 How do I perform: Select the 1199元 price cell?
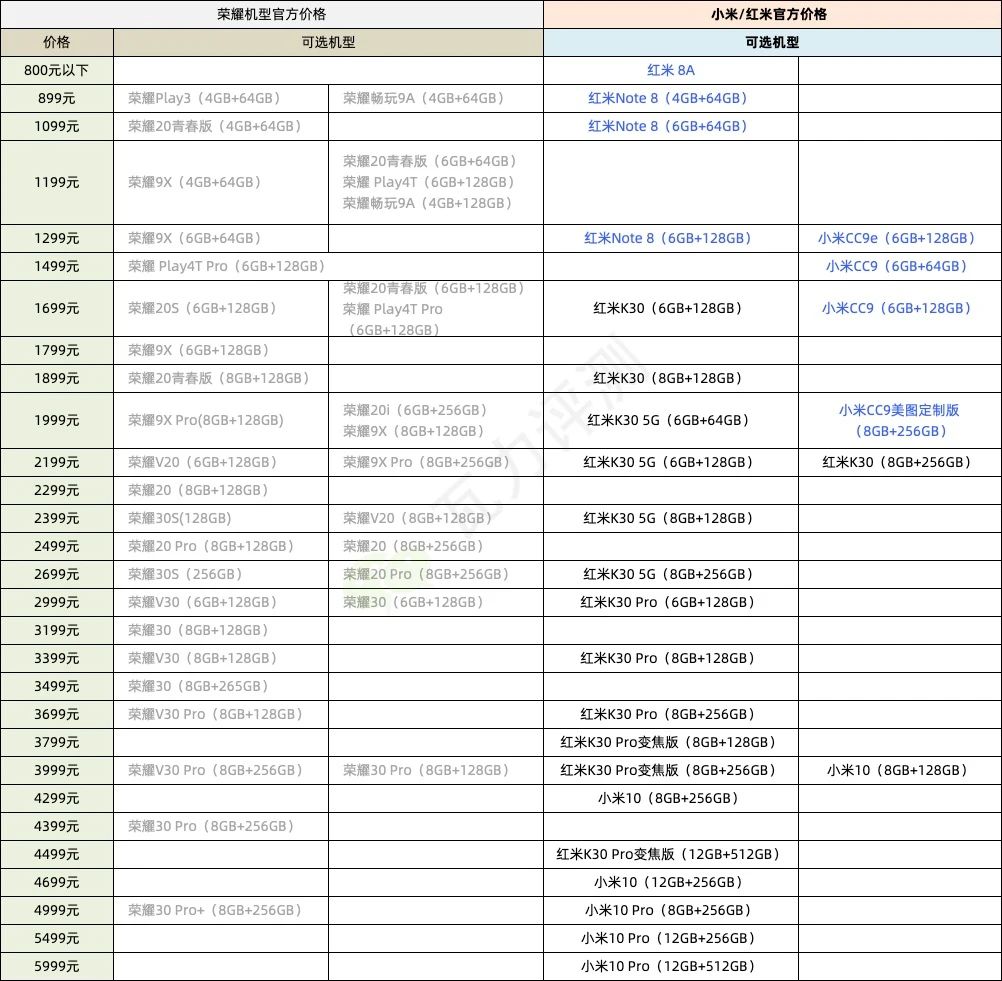pos(57,182)
